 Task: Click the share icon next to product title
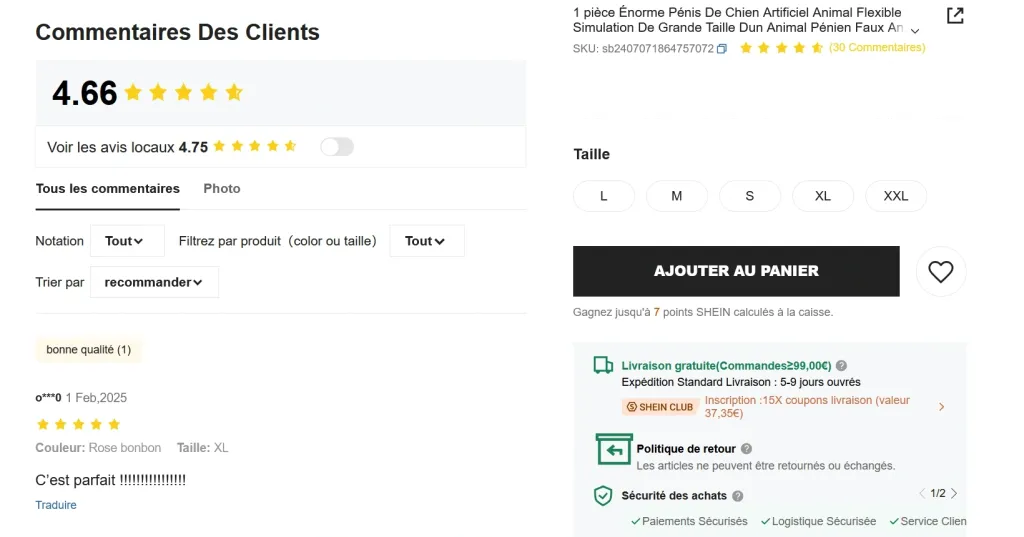(955, 16)
